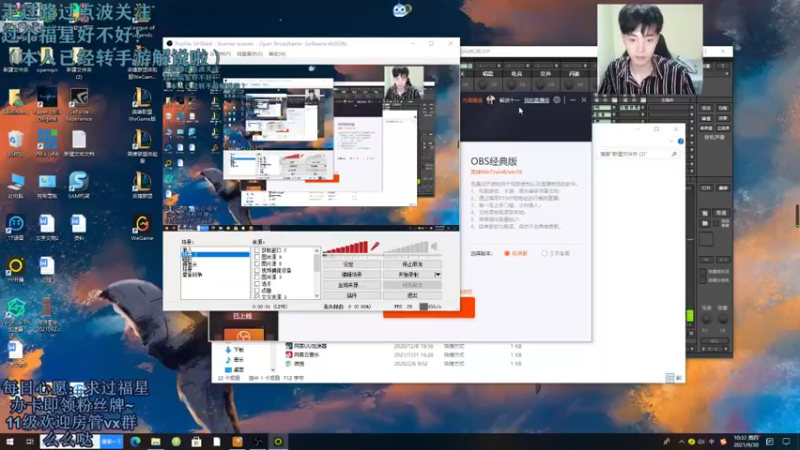Screen dimensions: 800x450
Task: Open 新建文本文档 file on desktop
Action: [x=79, y=143]
